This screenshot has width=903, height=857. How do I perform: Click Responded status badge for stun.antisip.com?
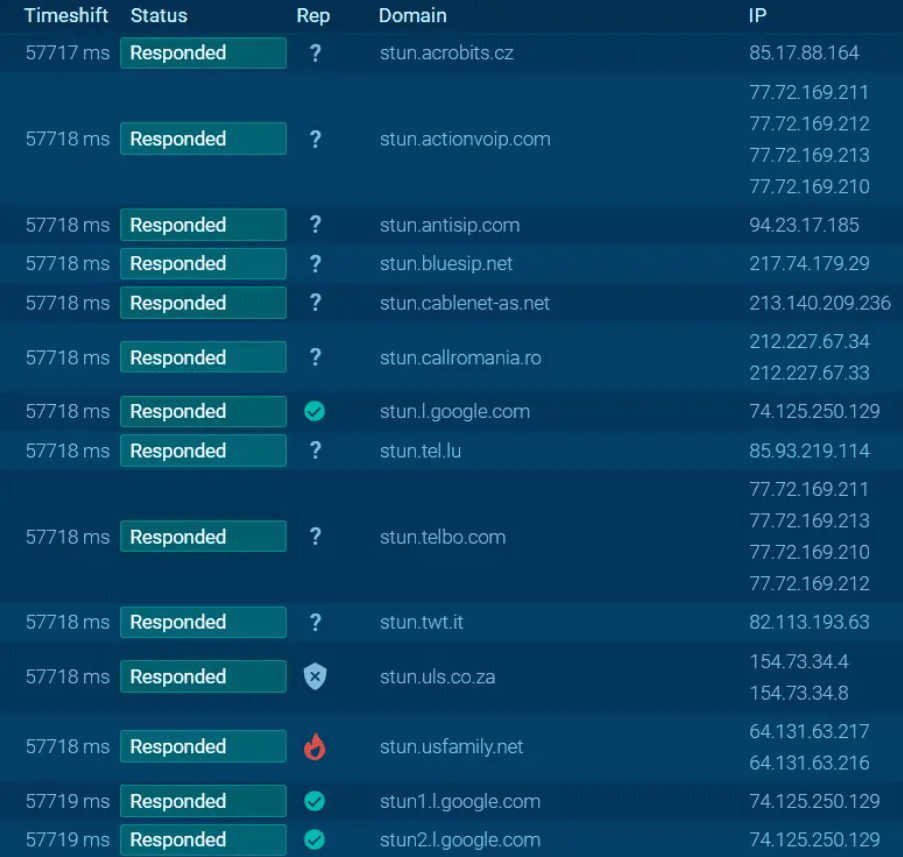pyautogui.click(x=203, y=225)
